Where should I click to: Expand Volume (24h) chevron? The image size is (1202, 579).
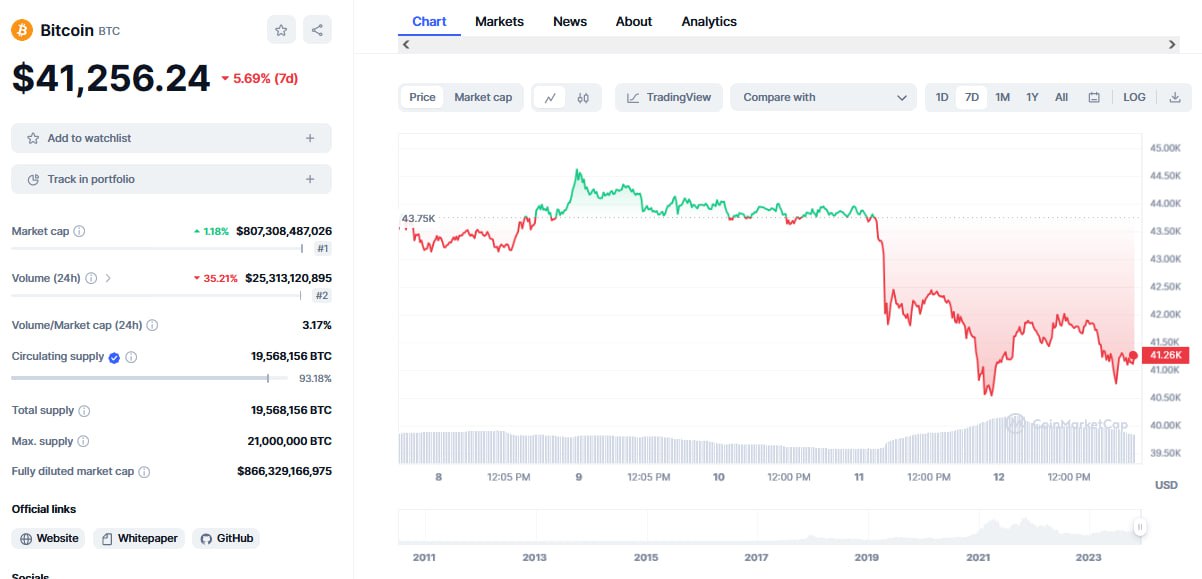(x=108, y=278)
